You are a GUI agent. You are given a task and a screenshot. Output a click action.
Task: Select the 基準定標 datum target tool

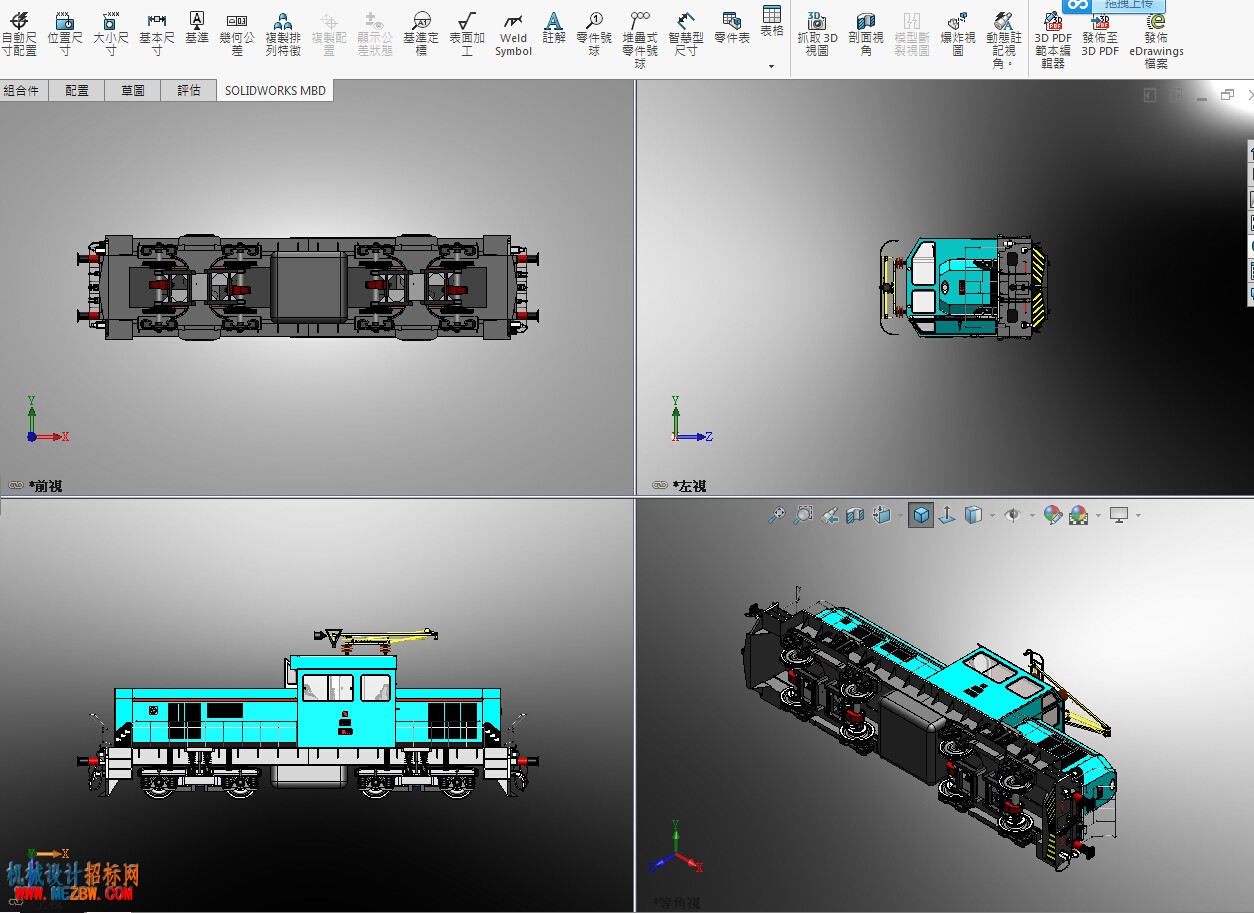click(421, 33)
